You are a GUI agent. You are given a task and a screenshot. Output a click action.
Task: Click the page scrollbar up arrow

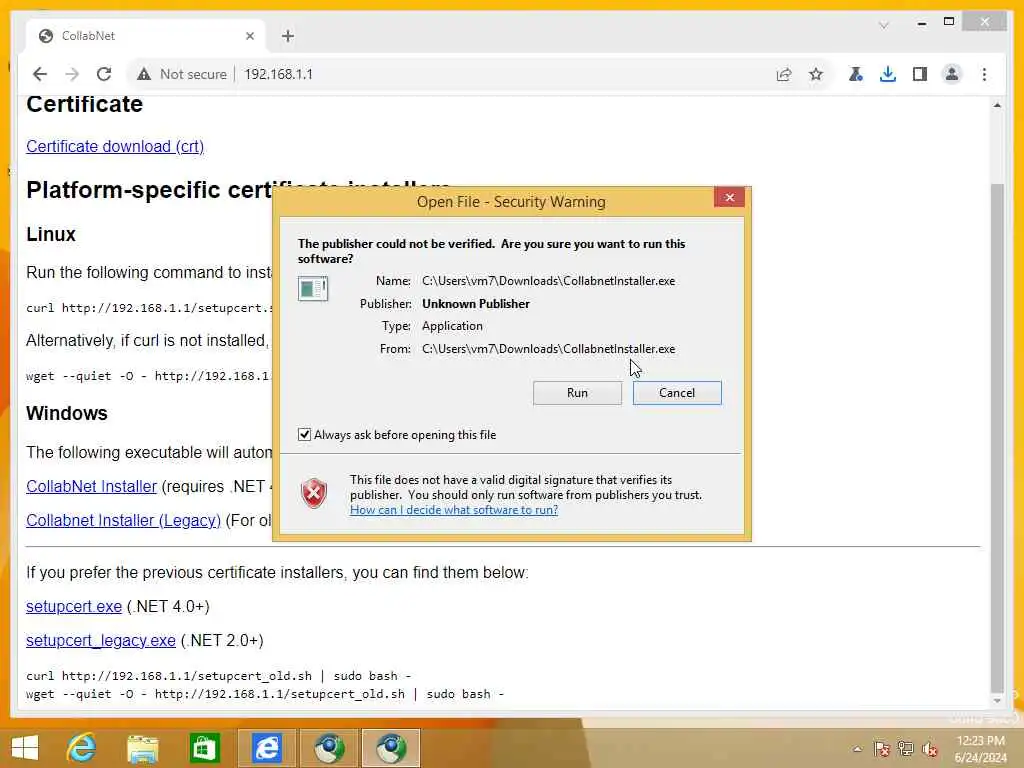tap(997, 105)
